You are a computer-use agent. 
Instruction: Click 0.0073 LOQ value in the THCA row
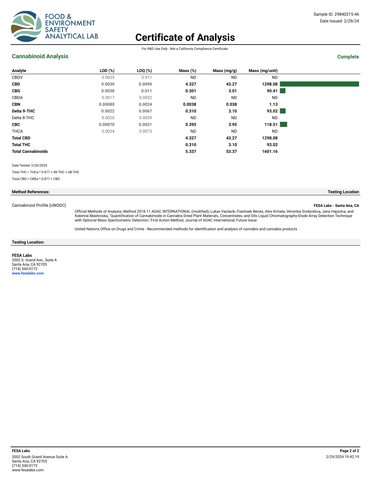click(145, 131)
